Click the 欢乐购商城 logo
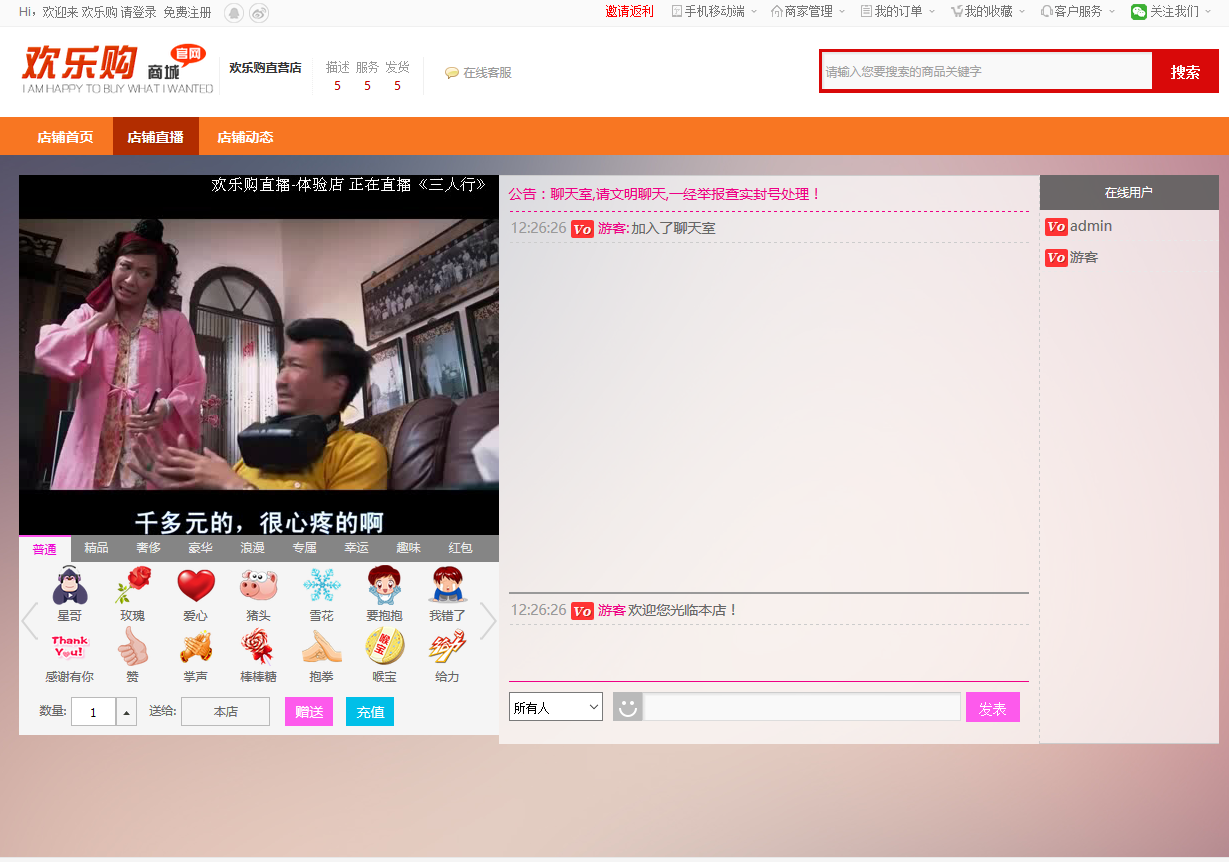This screenshot has width=1229, height=862. coord(117,69)
